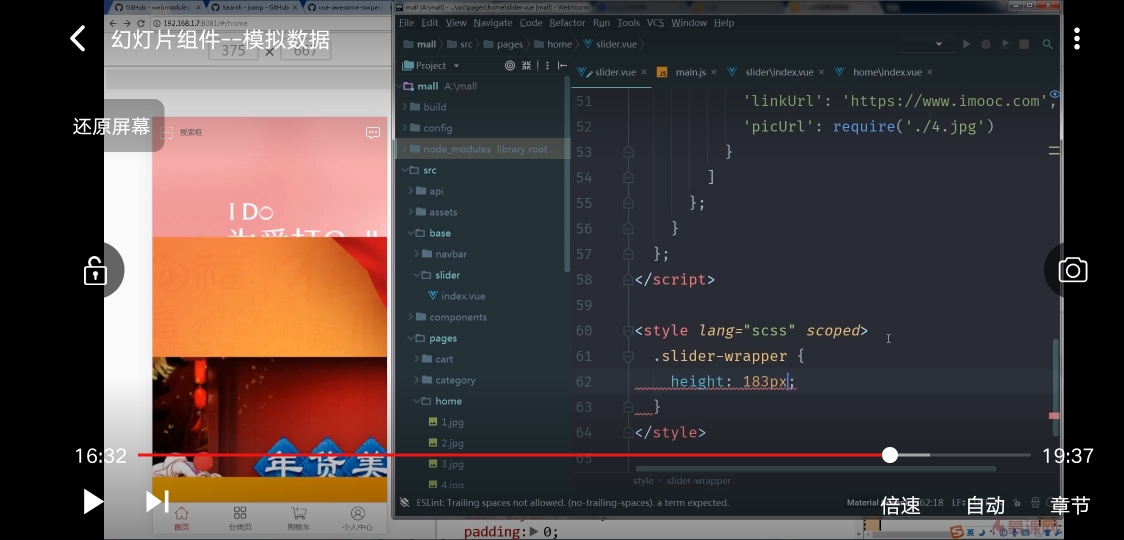Click the browser reload icon
This screenshot has width=1124, height=540.
coord(140,23)
